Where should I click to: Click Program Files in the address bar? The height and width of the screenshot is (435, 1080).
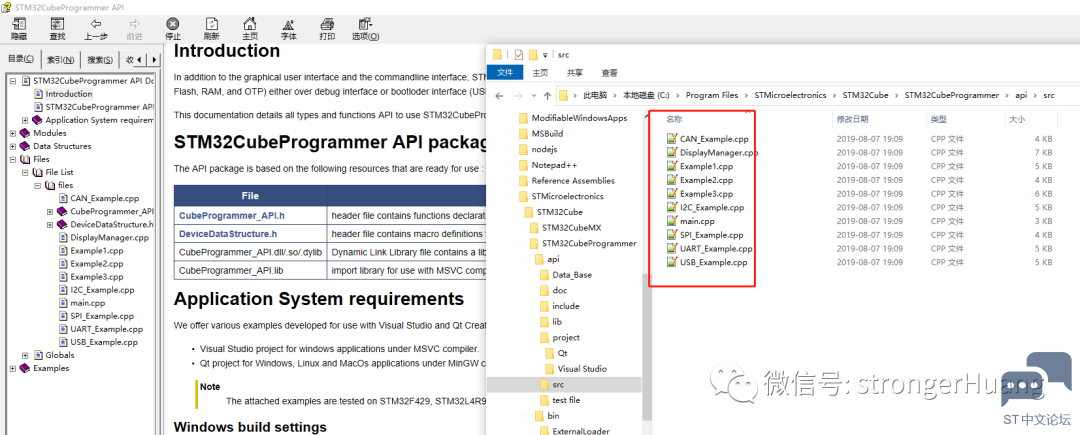(x=712, y=96)
